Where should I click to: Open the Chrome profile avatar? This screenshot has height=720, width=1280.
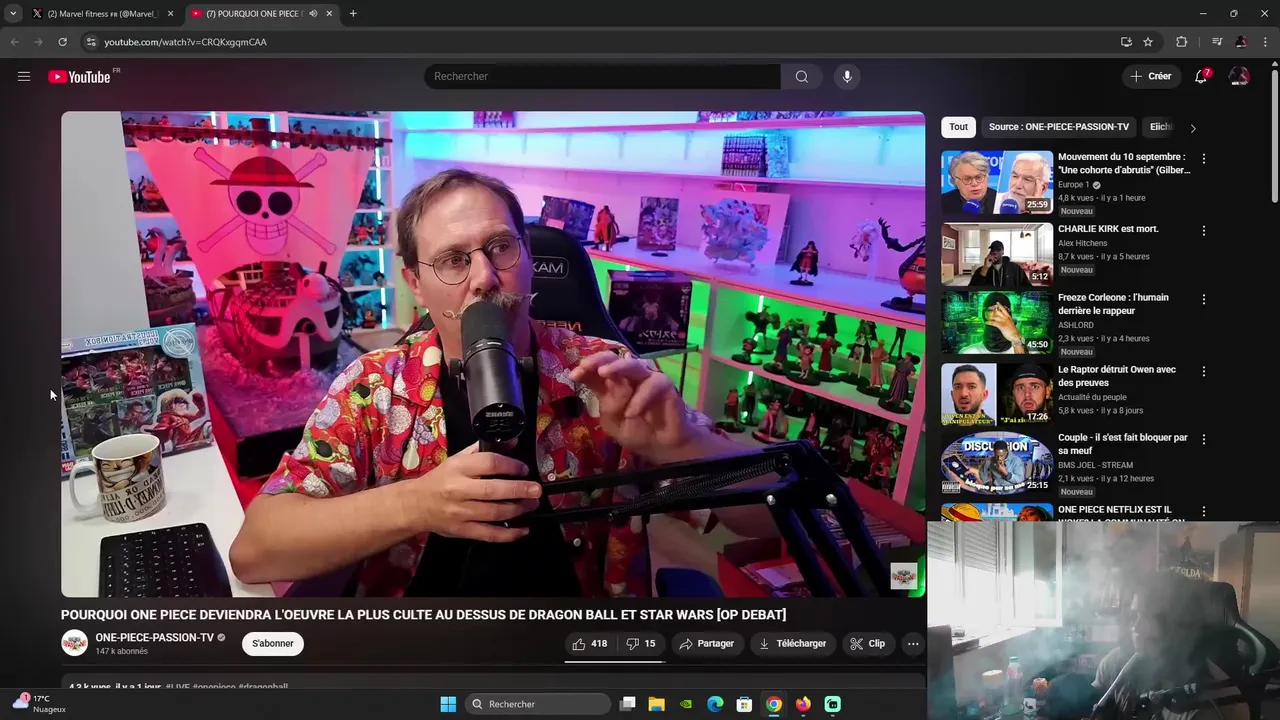click(1241, 42)
